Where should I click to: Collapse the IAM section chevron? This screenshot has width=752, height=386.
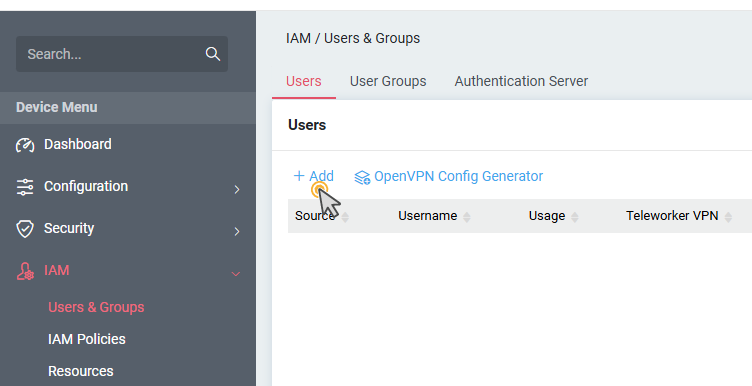pos(236,274)
